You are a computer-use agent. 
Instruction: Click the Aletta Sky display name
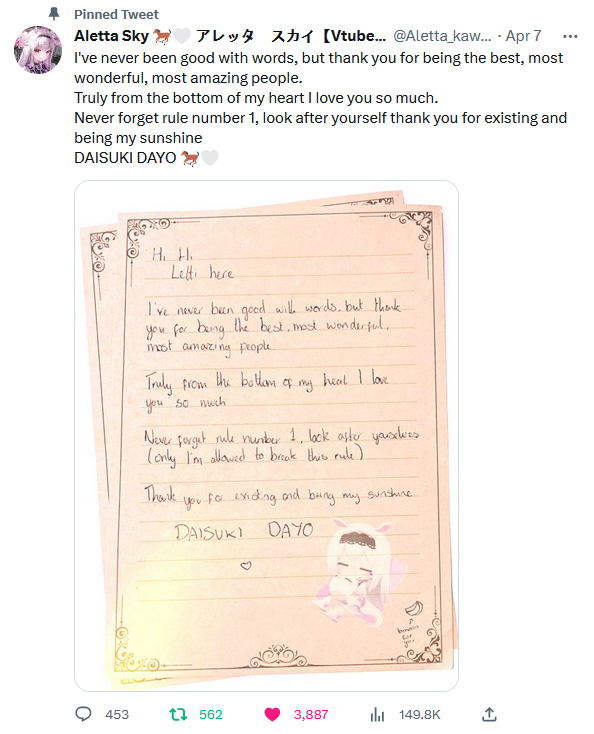[111, 36]
